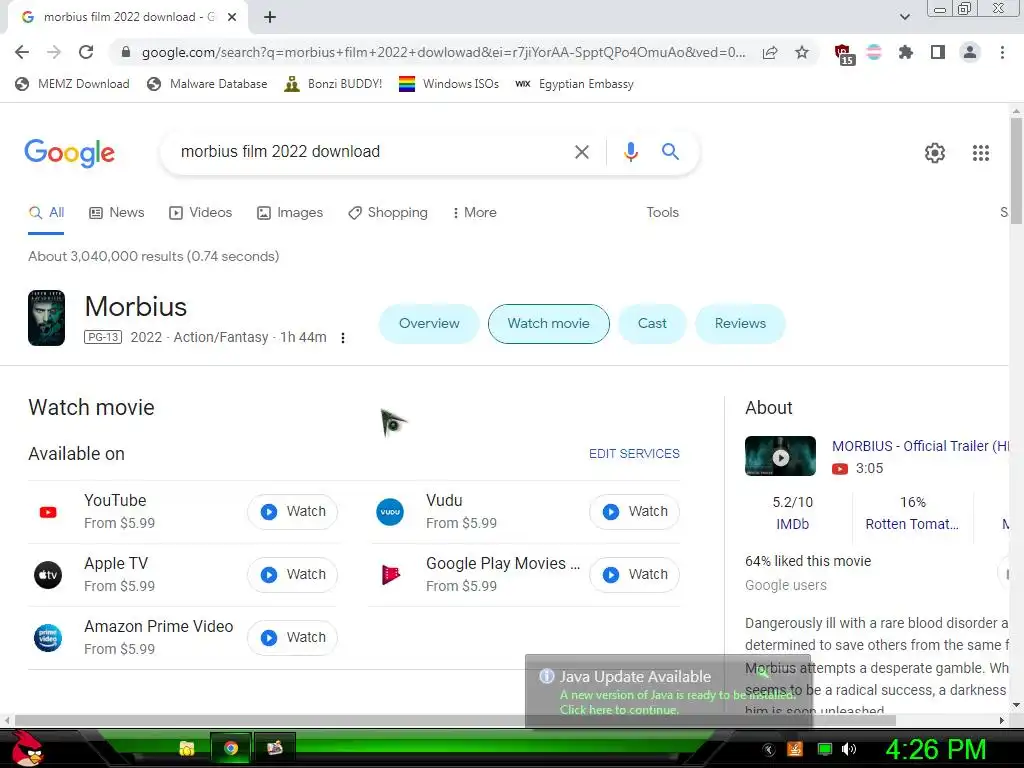Open the Chrome profile avatar
The image size is (1024, 768).
pos(970,52)
